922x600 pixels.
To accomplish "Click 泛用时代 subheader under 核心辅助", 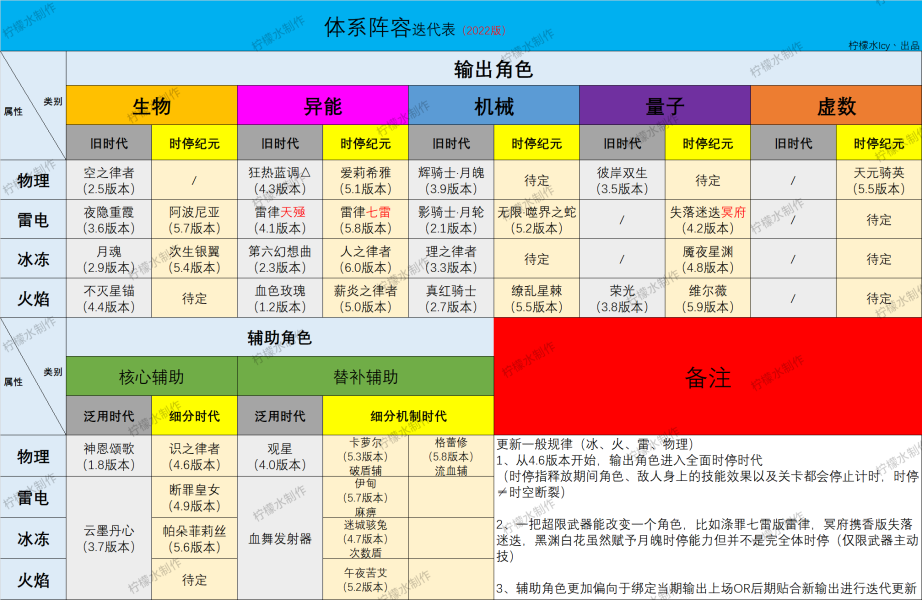I will 109,416.
